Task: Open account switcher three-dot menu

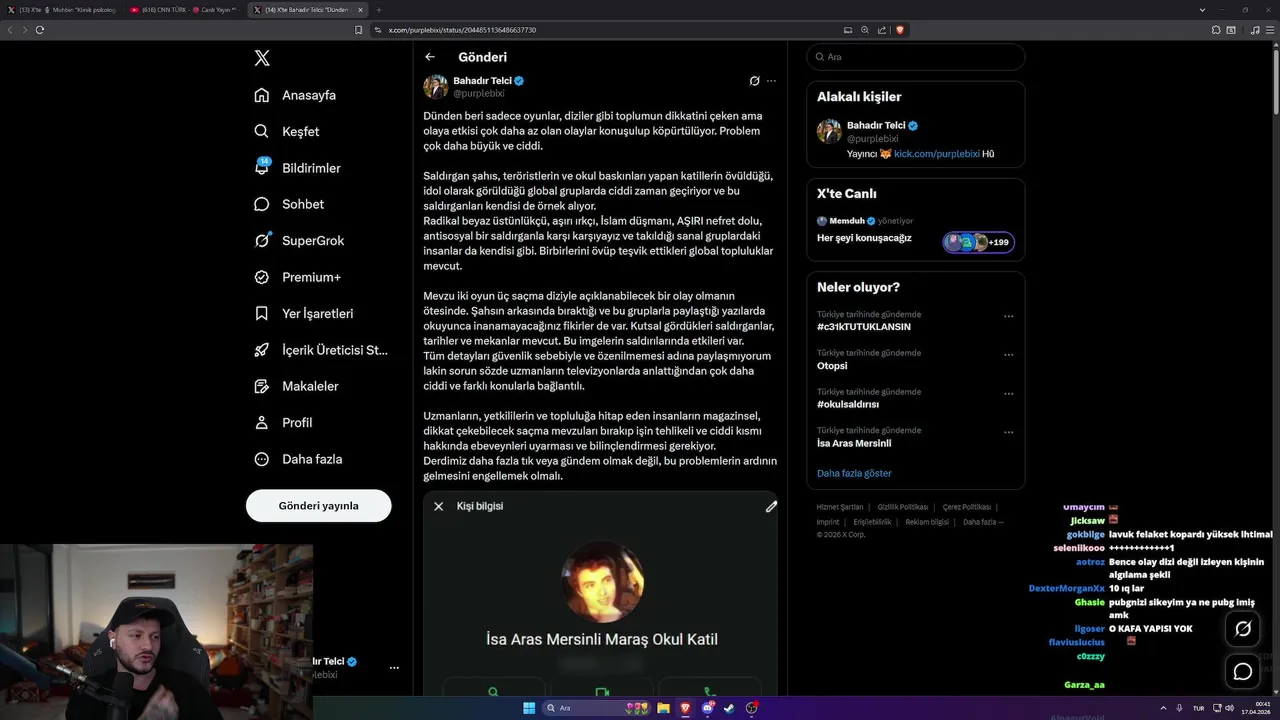Action: [x=394, y=667]
